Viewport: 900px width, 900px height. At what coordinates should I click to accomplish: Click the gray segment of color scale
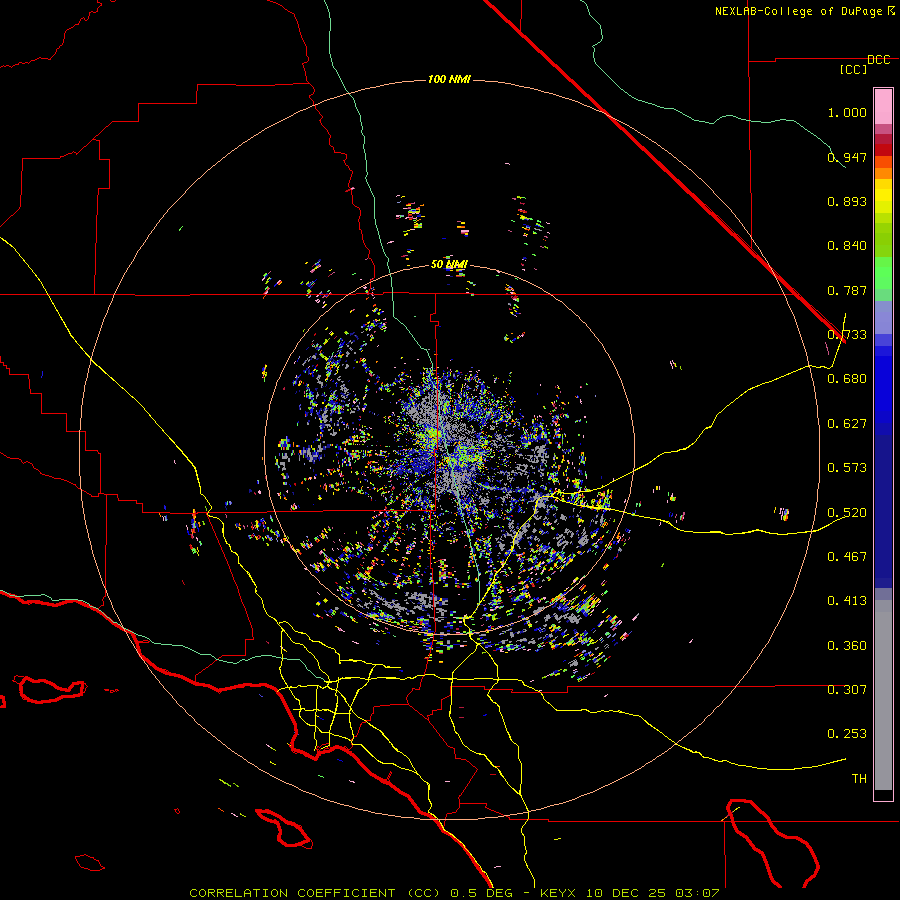coord(883,695)
